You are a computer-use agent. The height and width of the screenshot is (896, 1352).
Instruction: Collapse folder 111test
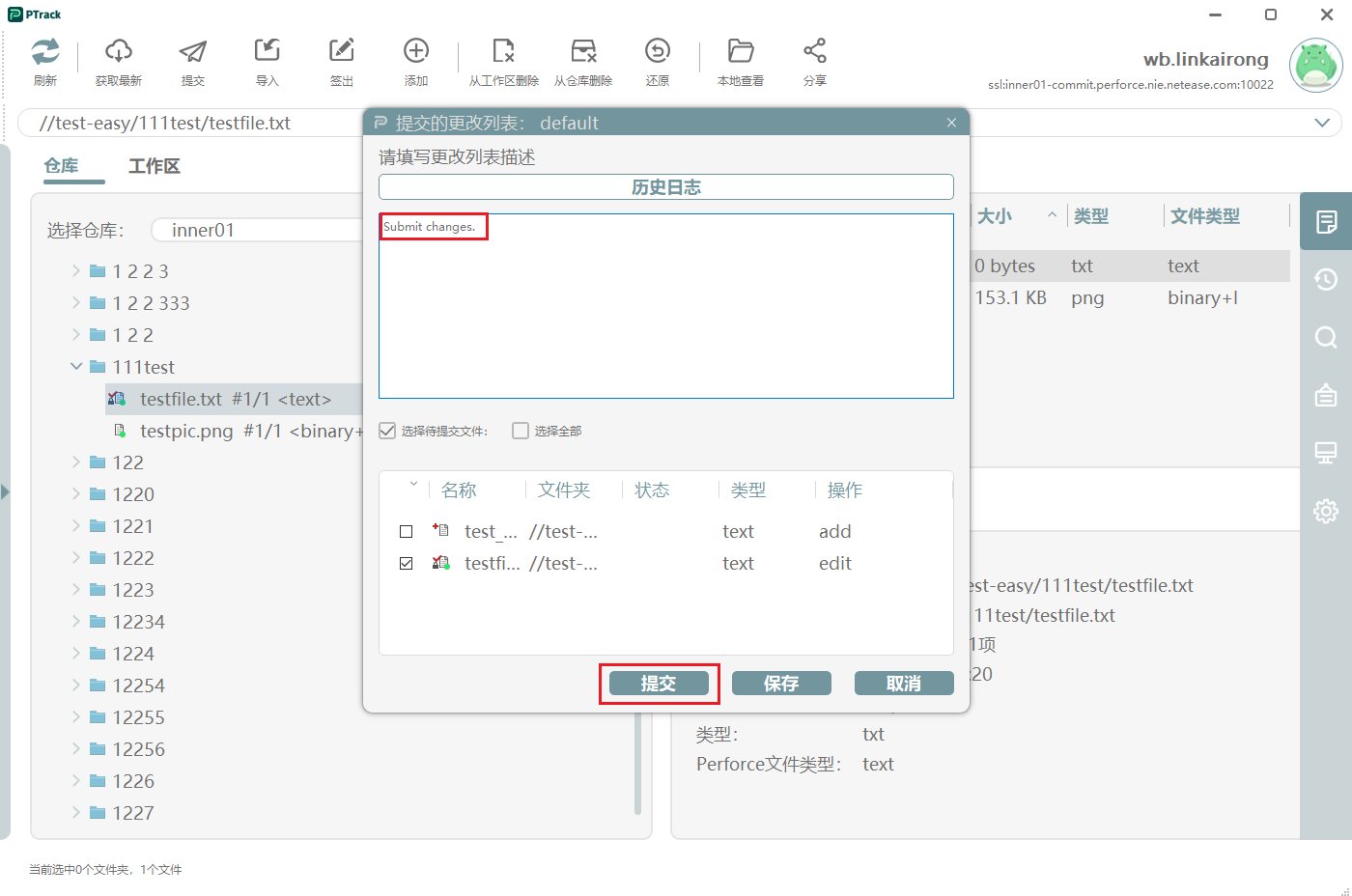click(76, 366)
